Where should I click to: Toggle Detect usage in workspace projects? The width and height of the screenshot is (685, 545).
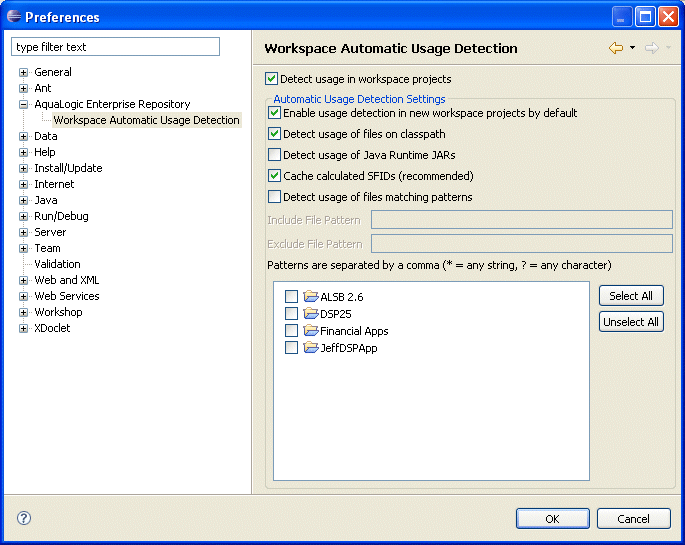pos(271,79)
